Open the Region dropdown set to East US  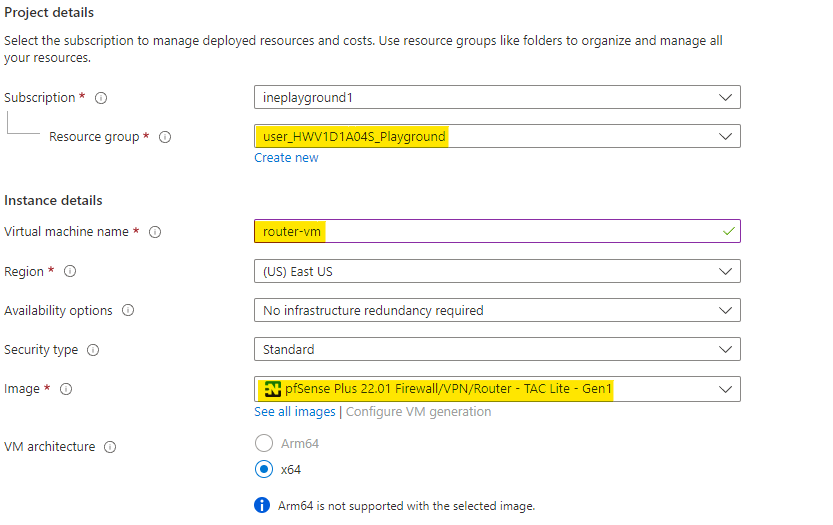[497, 271]
